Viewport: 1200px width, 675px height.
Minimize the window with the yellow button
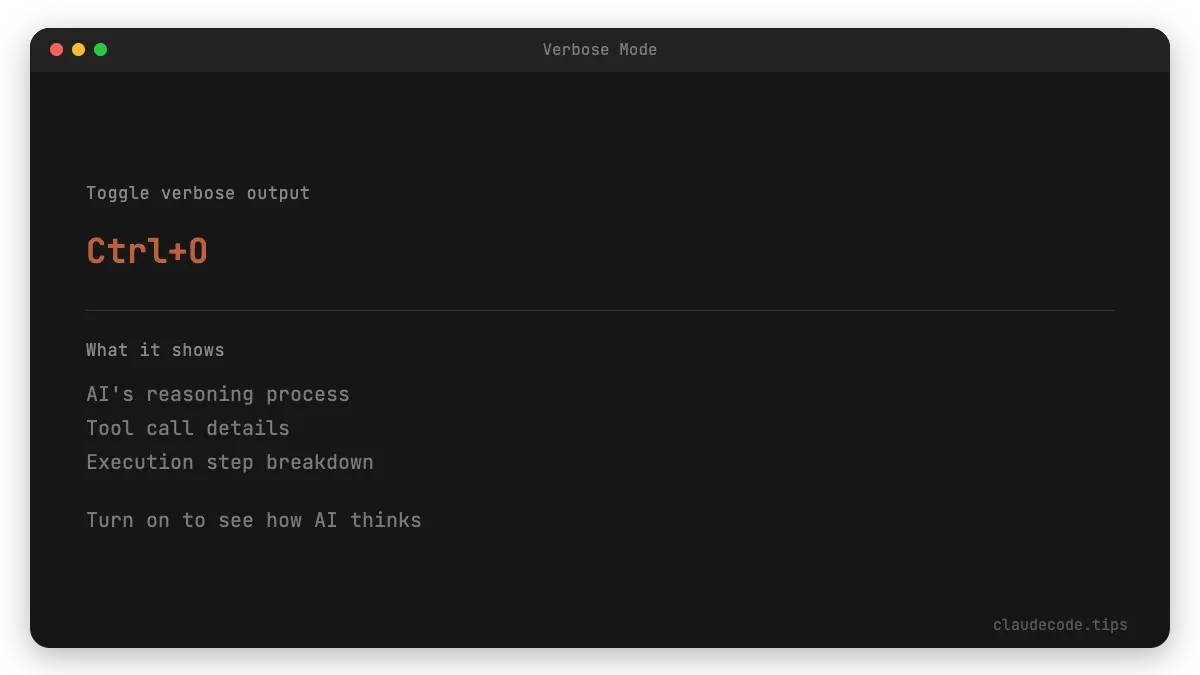[78, 49]
